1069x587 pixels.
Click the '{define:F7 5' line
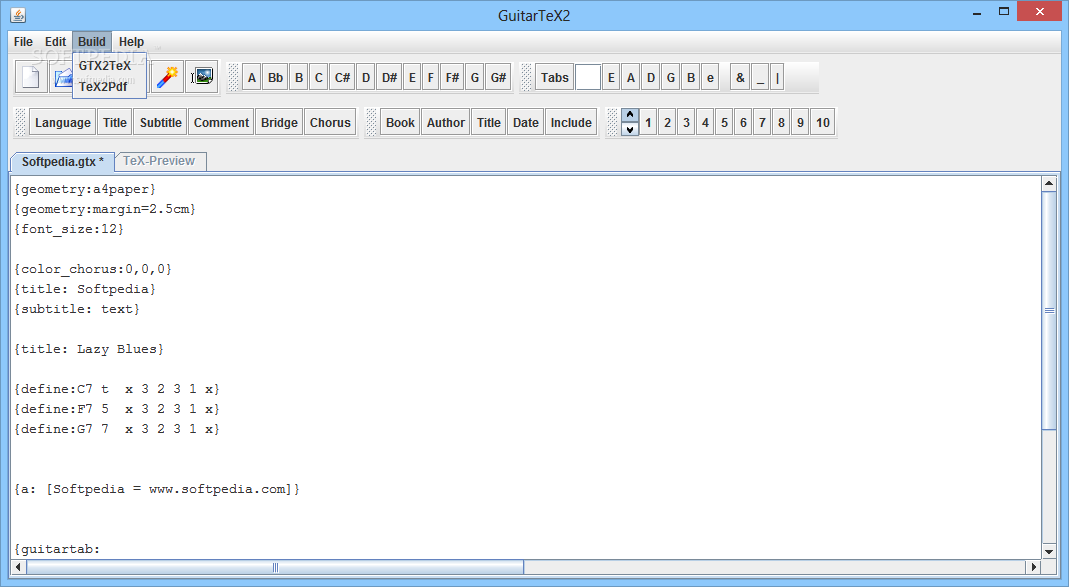point(117,409)
